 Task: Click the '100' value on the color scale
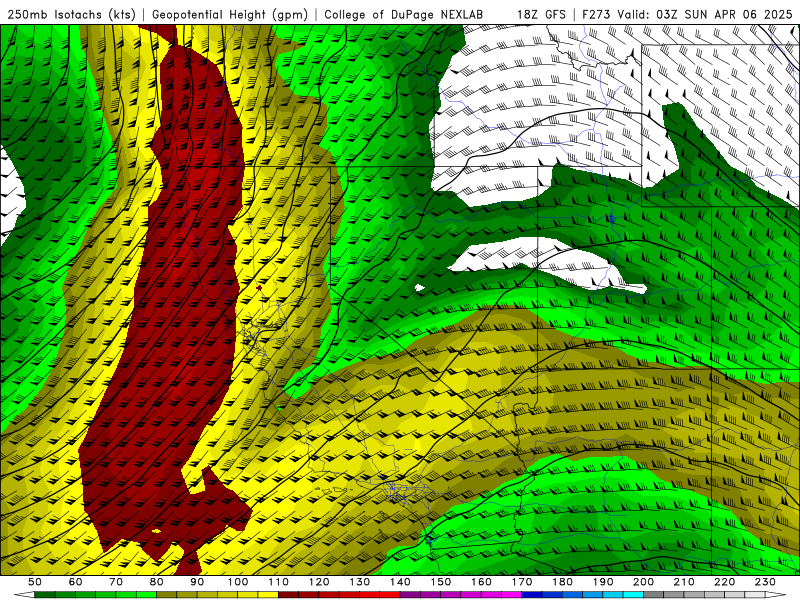238,582
